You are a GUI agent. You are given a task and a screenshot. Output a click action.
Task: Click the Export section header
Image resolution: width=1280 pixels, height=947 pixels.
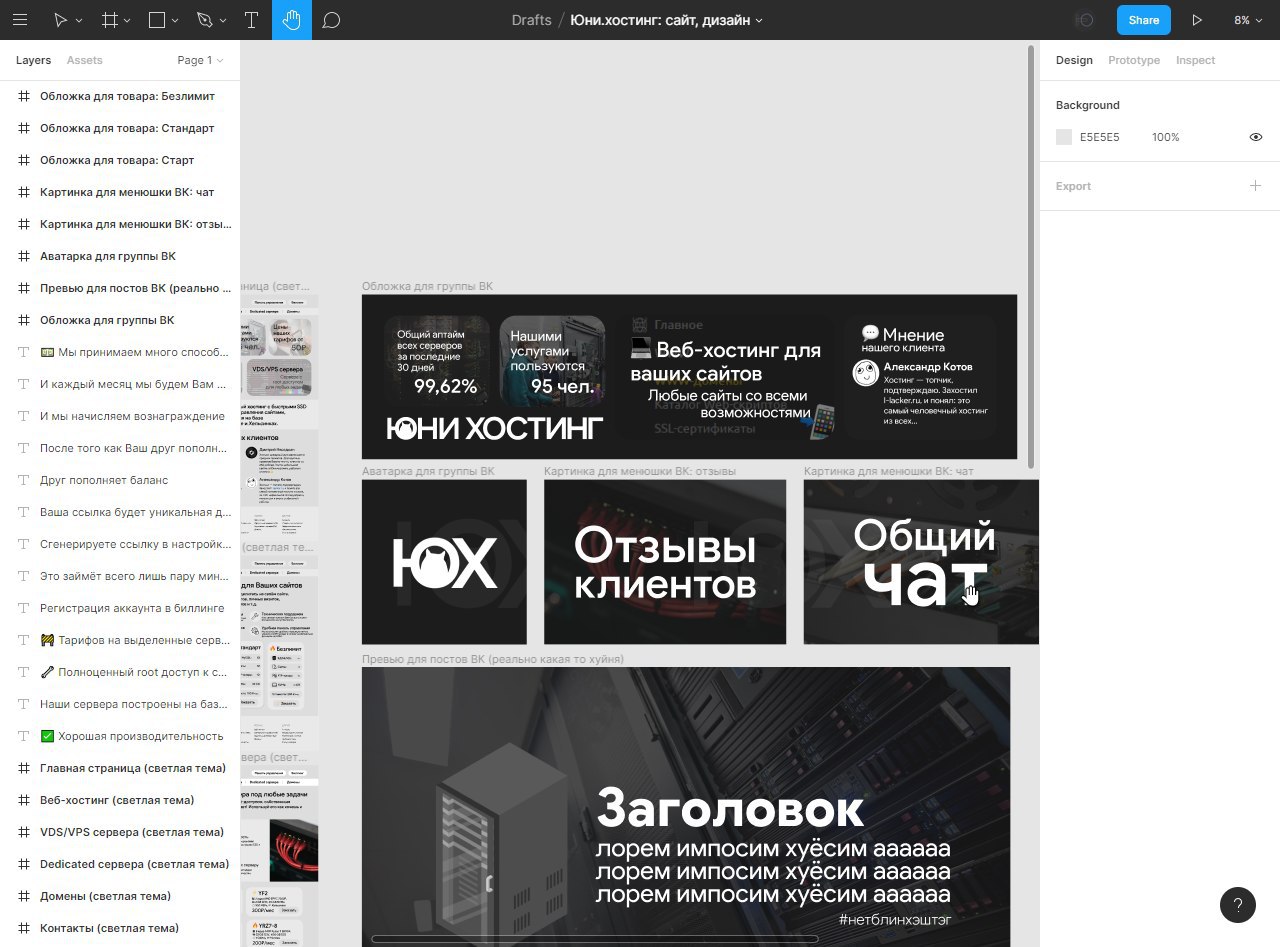1073,186
